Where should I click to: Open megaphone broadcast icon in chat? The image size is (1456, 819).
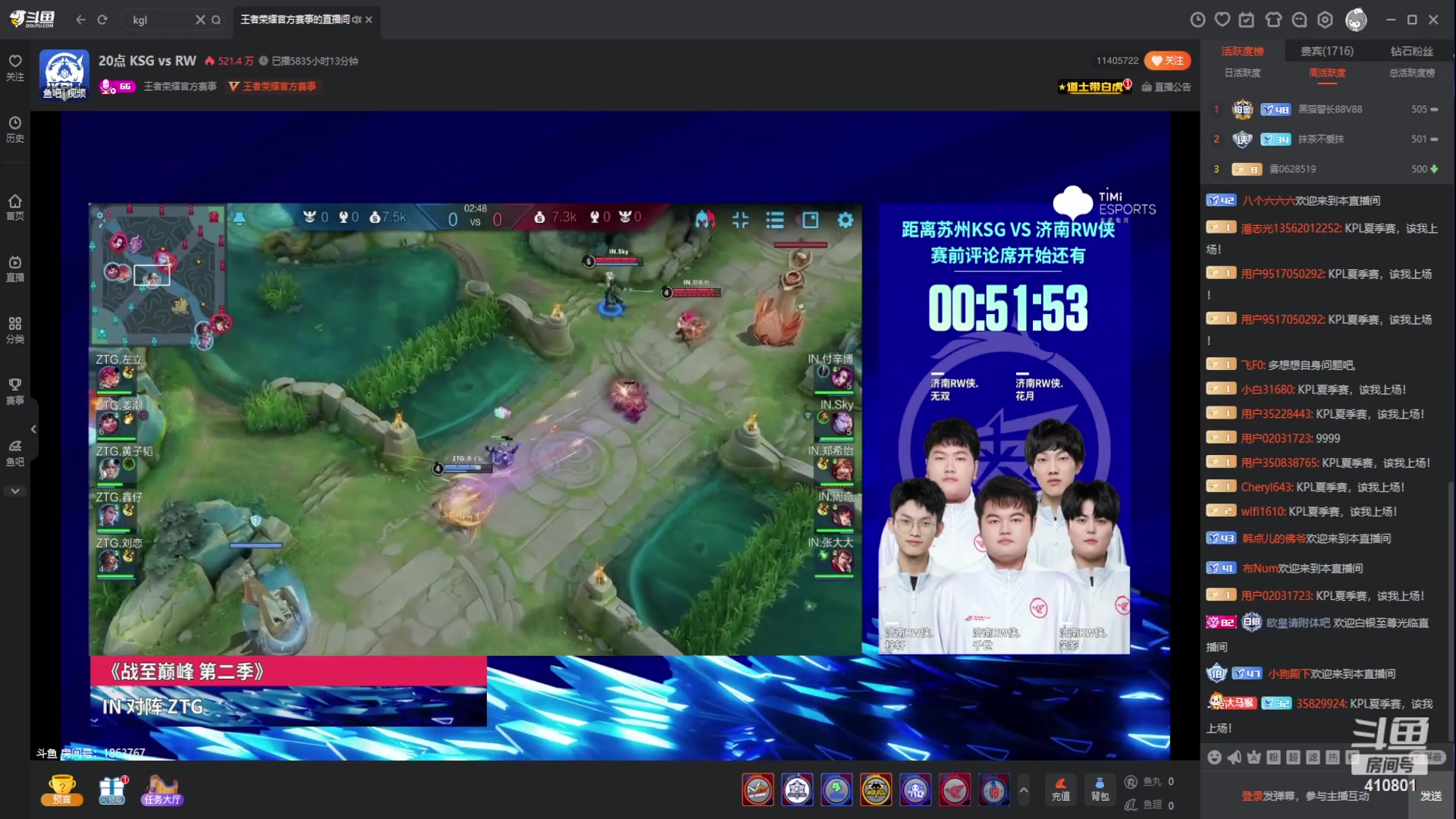(1235, 757)
